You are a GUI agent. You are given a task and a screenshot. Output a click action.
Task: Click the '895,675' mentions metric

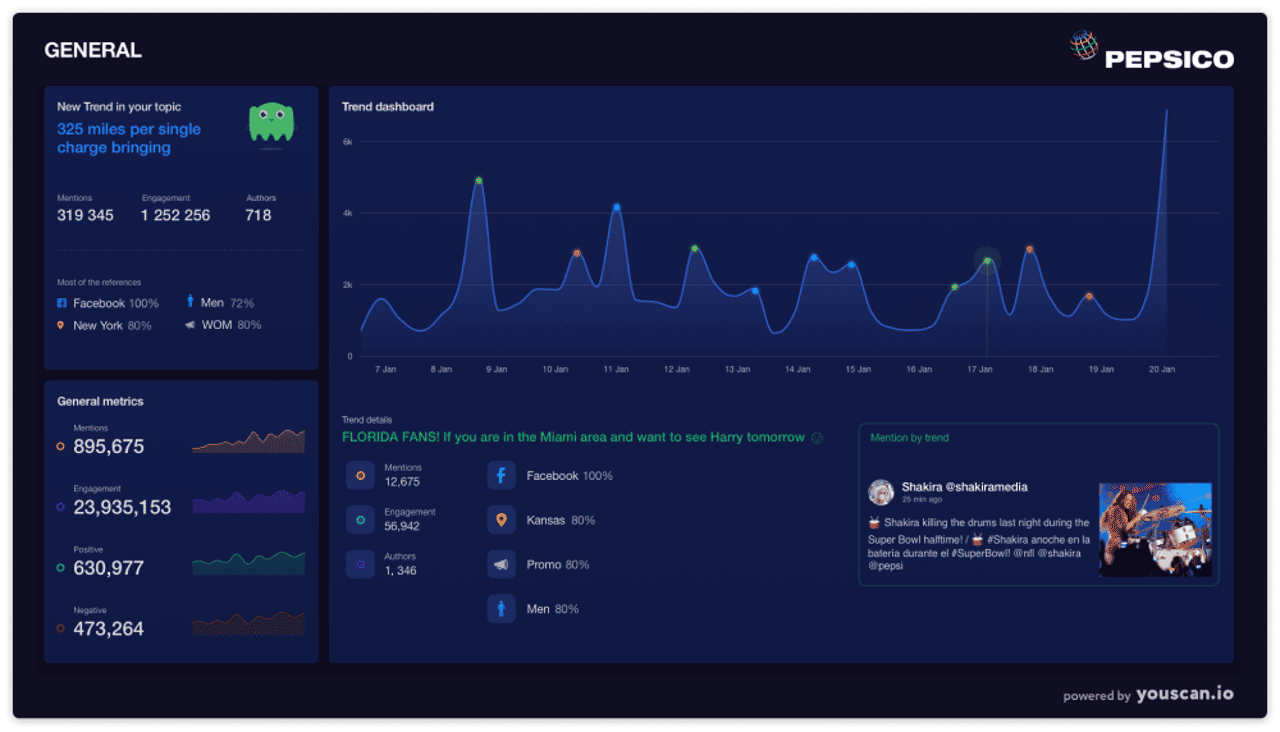tap(109, 447)
